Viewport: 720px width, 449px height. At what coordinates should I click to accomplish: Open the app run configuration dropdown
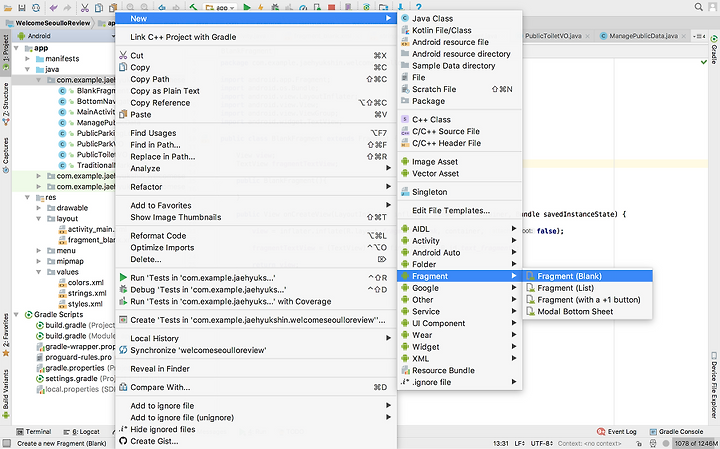[219, 7]
